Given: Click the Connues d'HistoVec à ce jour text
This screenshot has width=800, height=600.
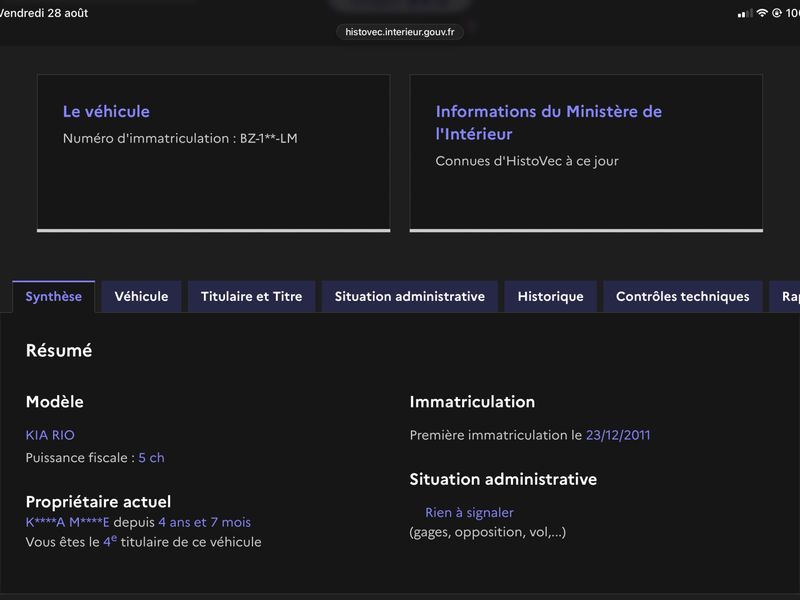Looking at the screenshot, I should 527,161.
